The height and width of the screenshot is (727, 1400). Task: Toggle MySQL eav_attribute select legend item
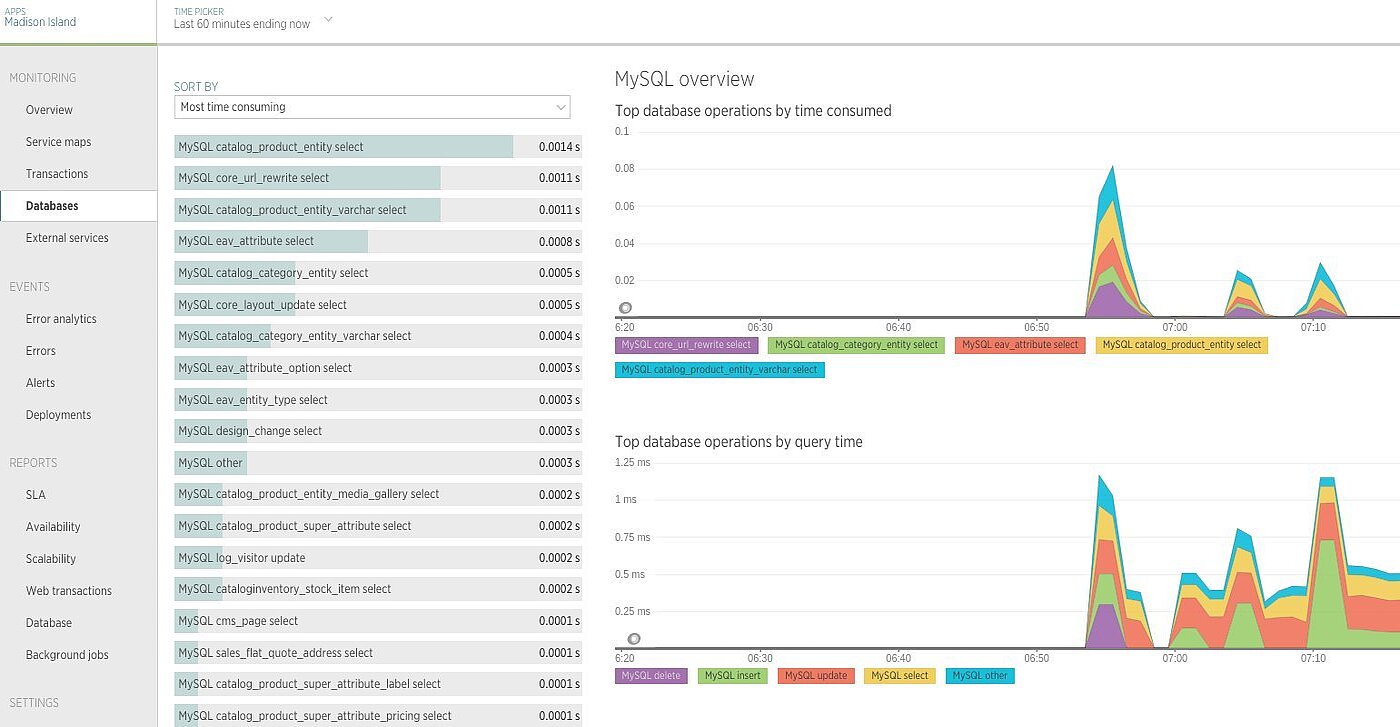pos(1019,345)
